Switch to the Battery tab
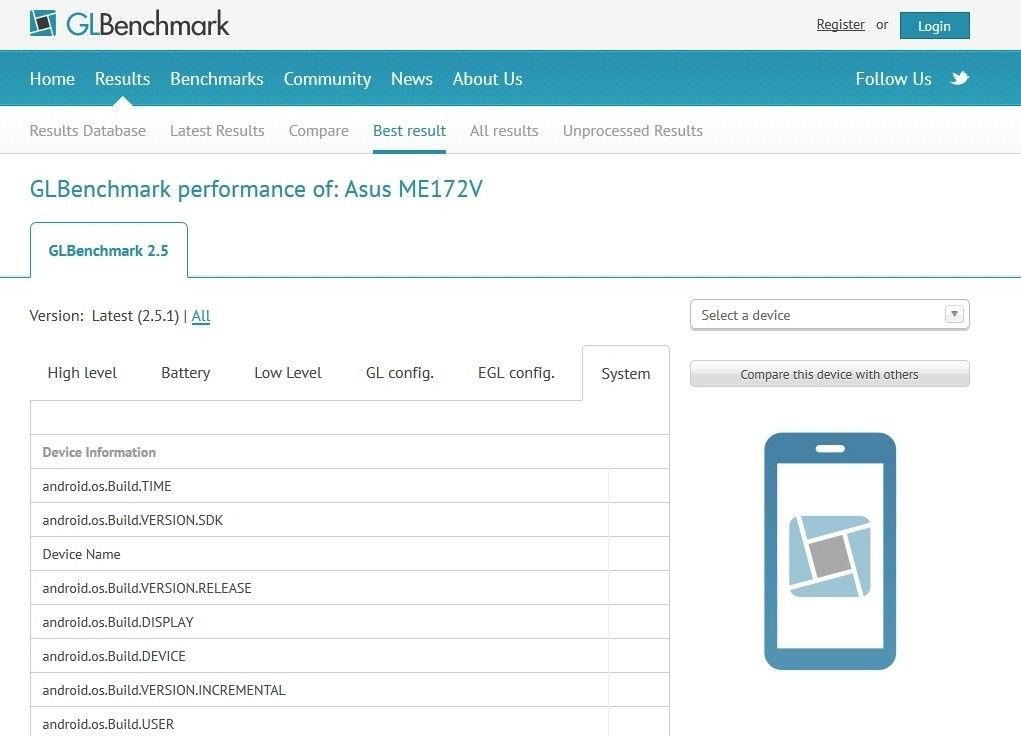Viewport: 1021px width, 736px height. tap(186, 373)
